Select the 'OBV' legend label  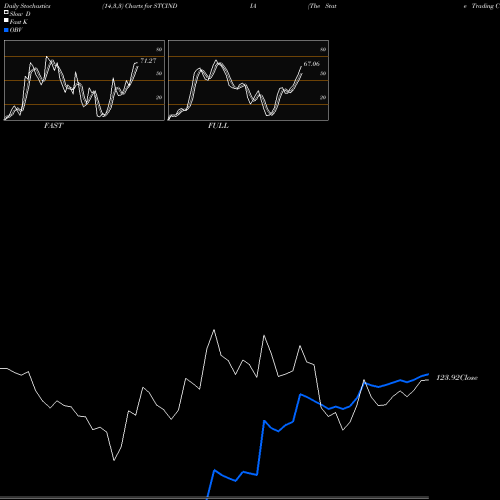tap(16, 30)
